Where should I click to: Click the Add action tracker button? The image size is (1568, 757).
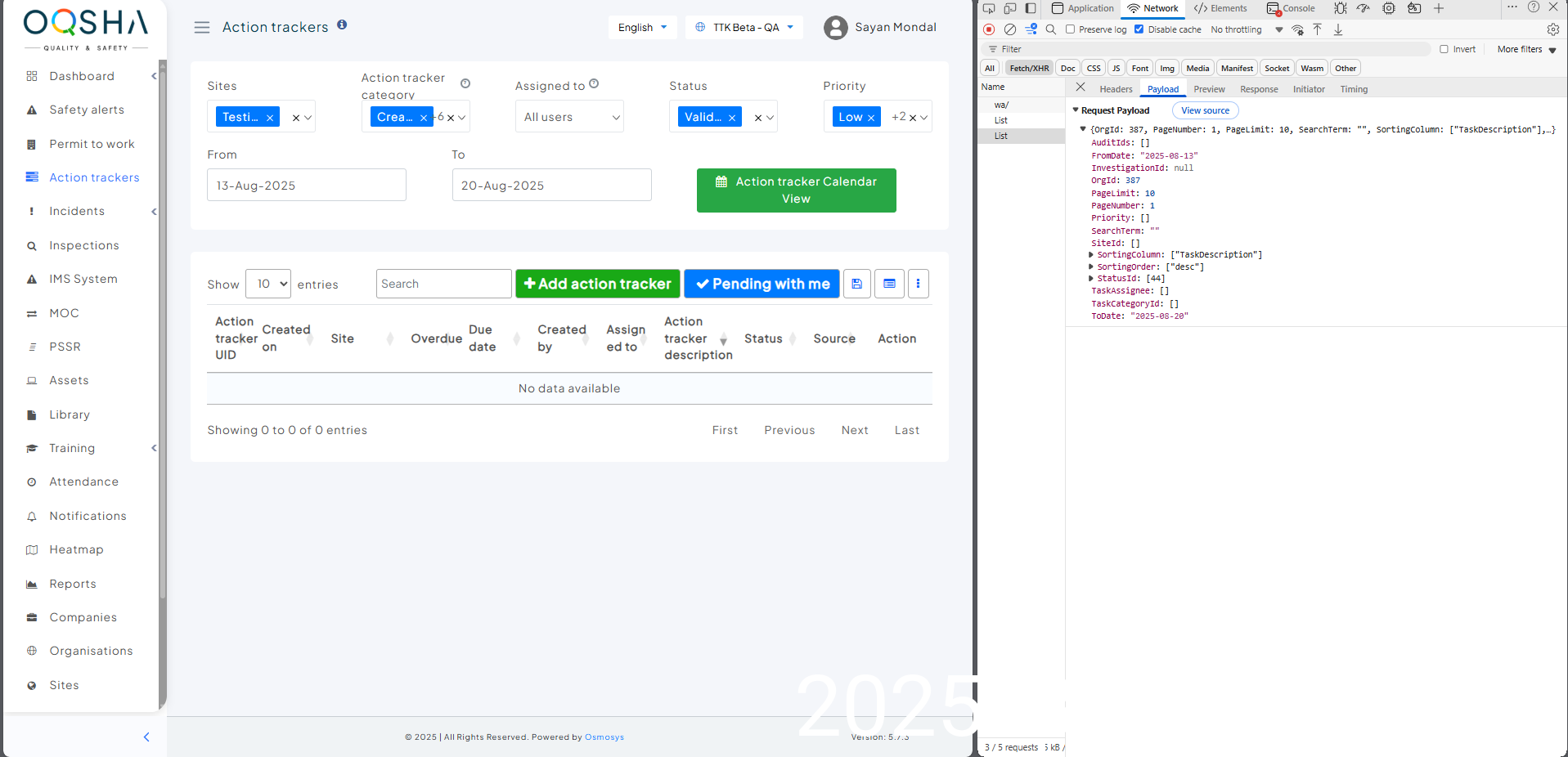click(x=597, y=284)
